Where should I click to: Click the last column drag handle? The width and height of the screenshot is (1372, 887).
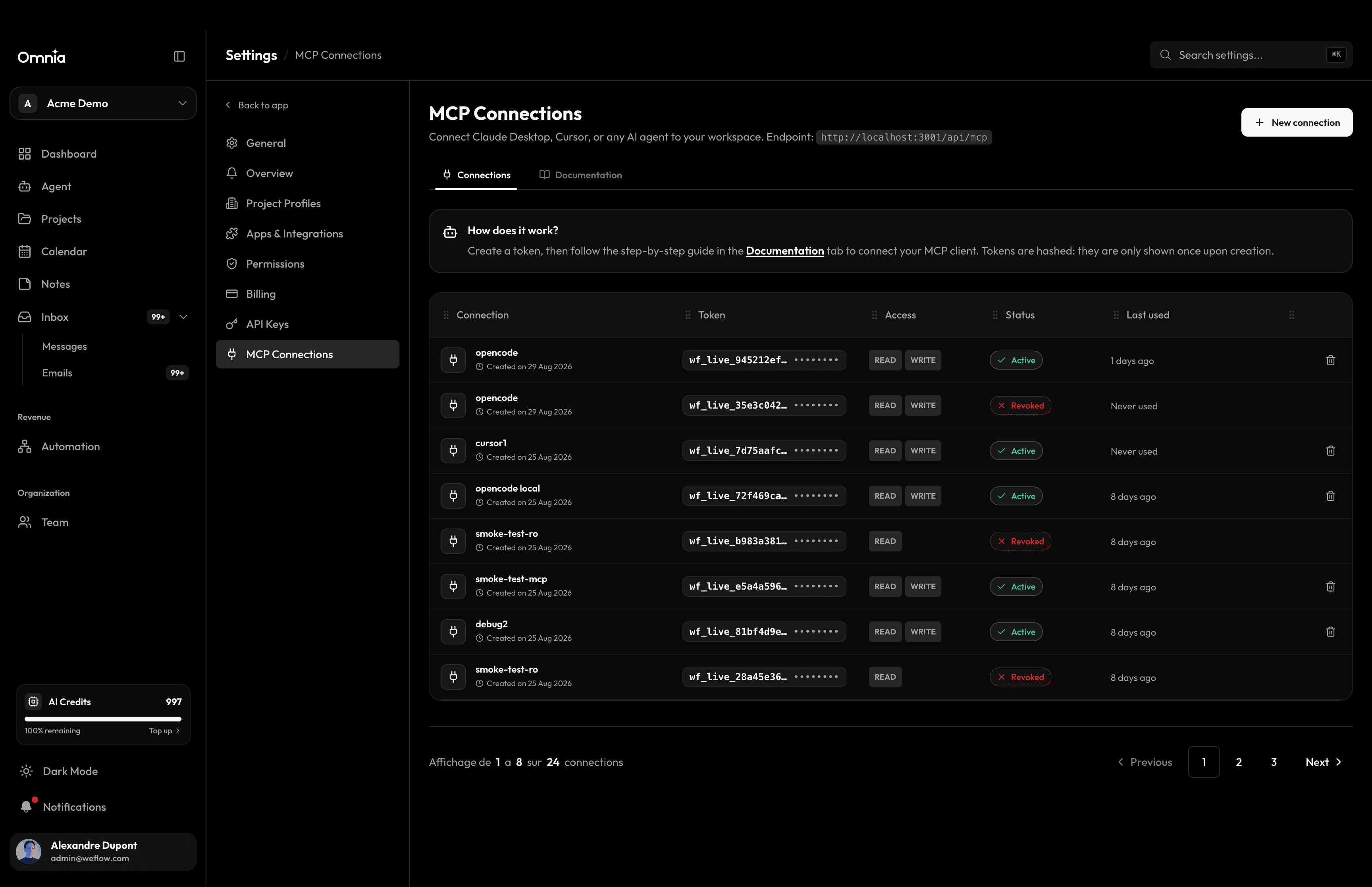point(1291,315)
